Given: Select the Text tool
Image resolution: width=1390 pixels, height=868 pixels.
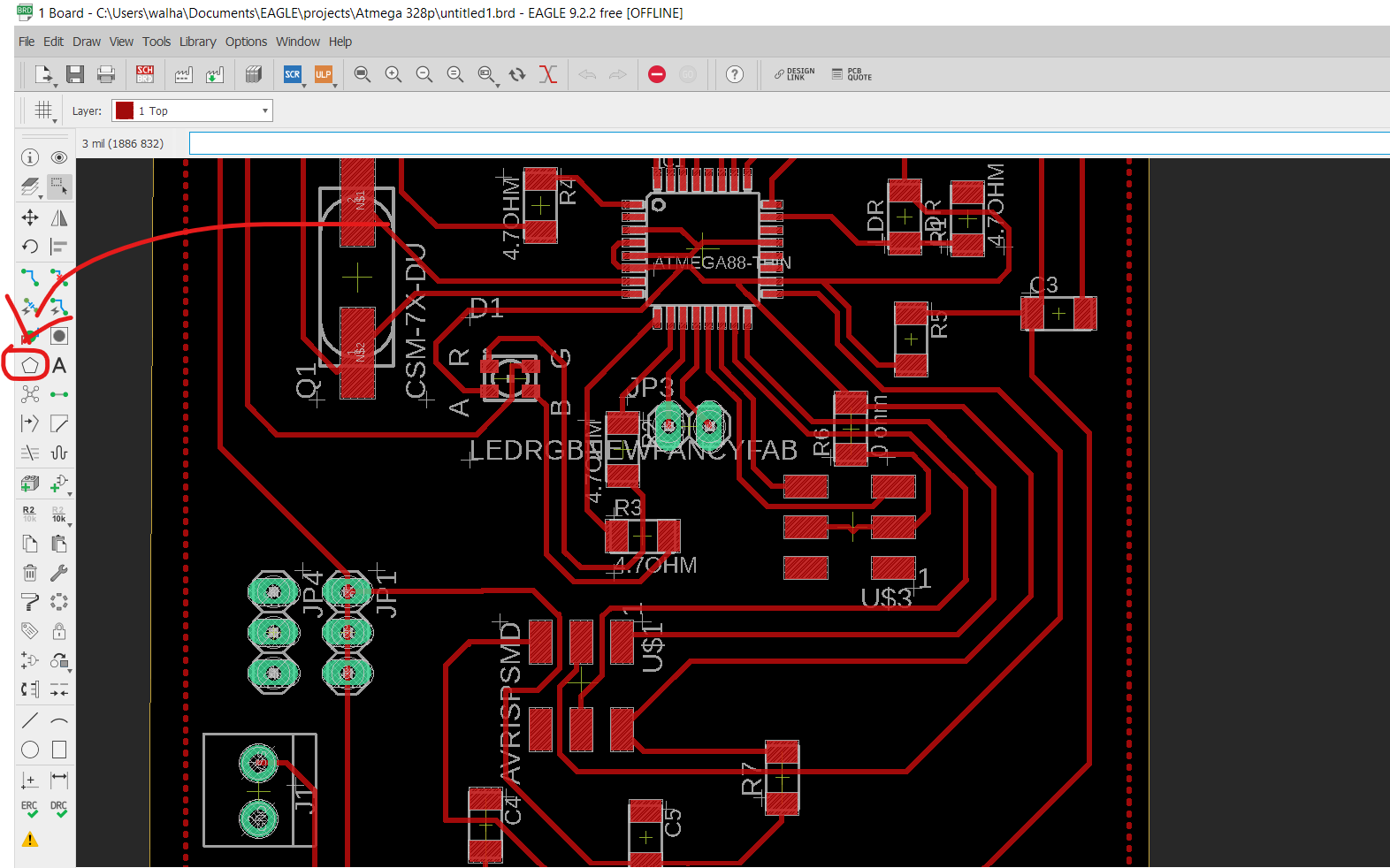Looking at the screenshot, I should [x=59, y=365].
